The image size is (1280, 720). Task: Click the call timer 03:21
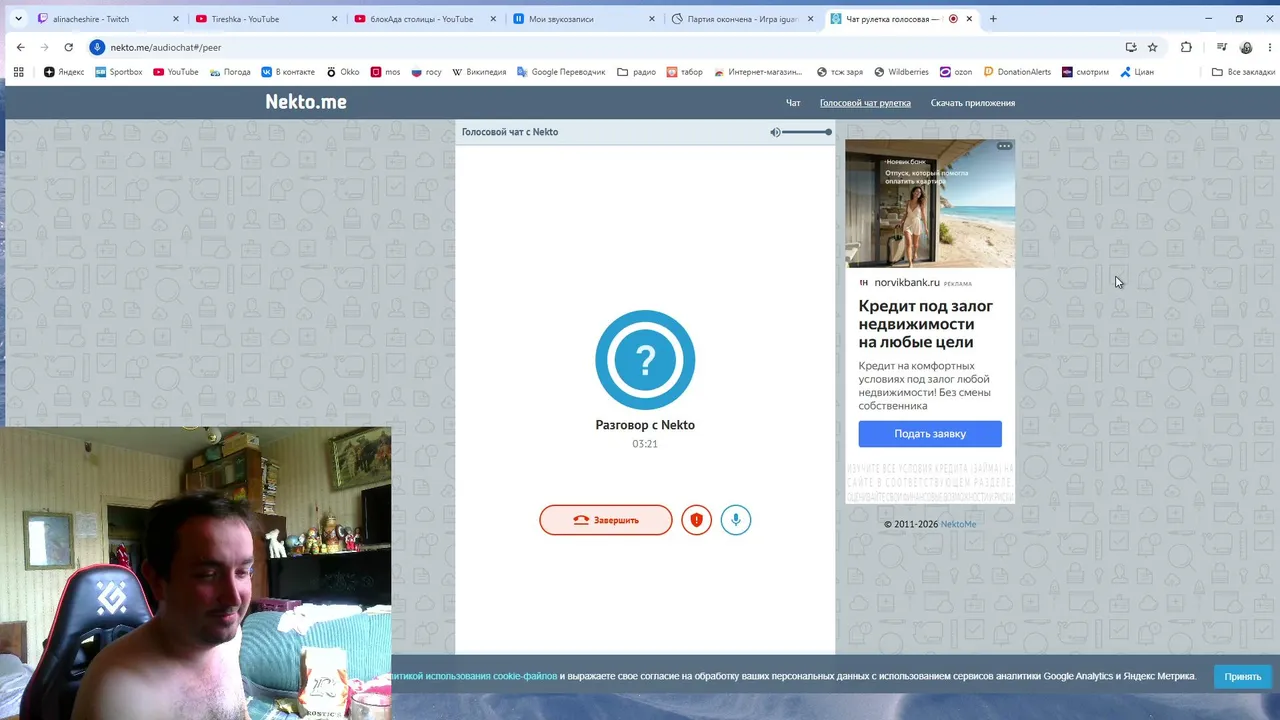pyautogui.click(x=645, y=444)
